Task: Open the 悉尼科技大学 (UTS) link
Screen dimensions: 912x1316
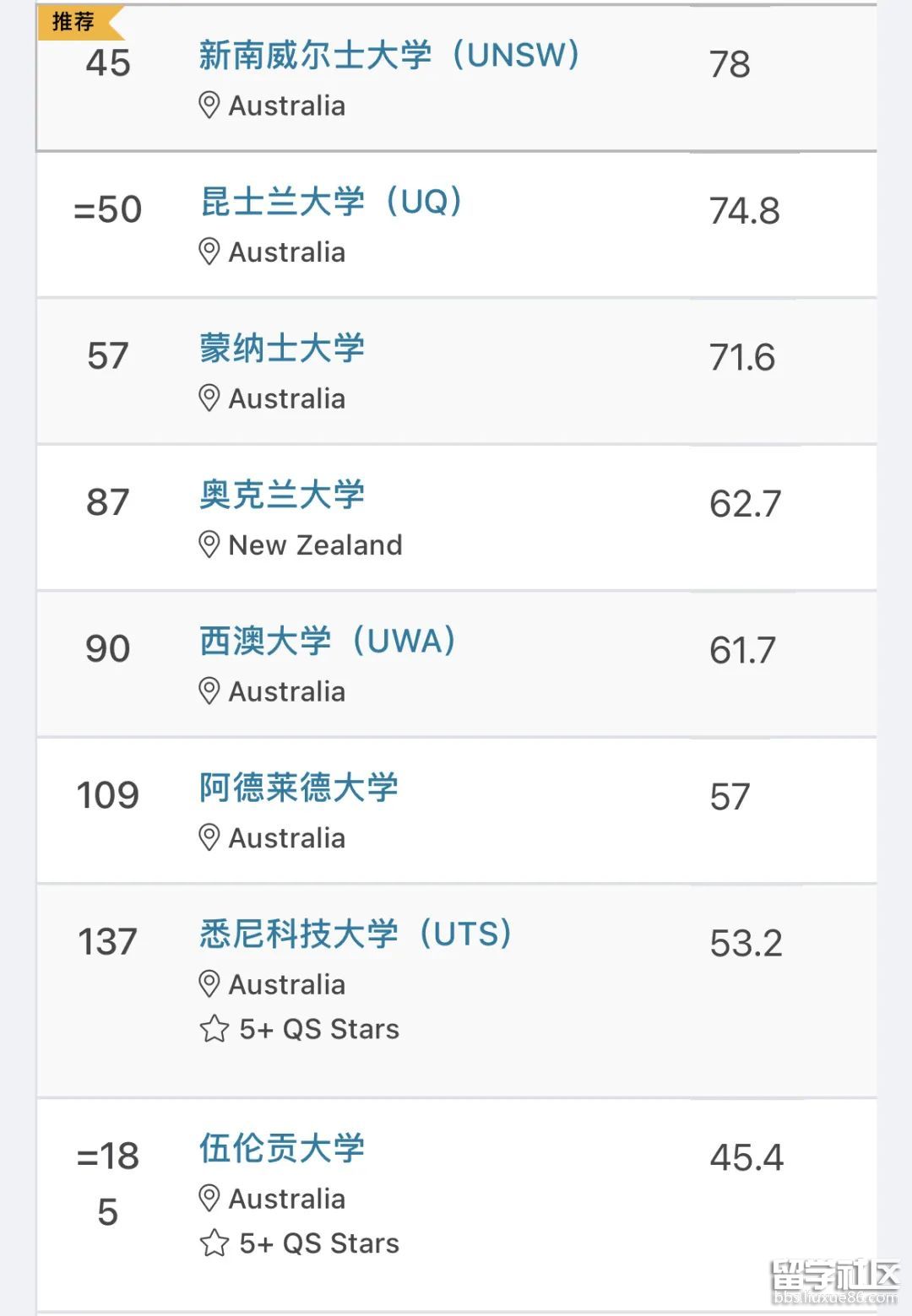Action: coord(356,934)
